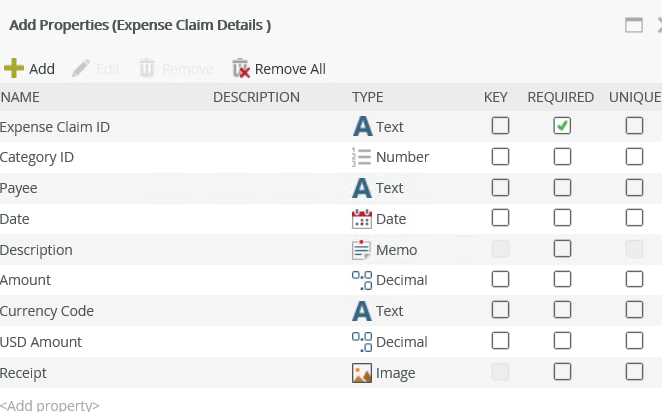Click the Remove All trash icon
The width and height of the screenshot is (662, 412).
240,68
